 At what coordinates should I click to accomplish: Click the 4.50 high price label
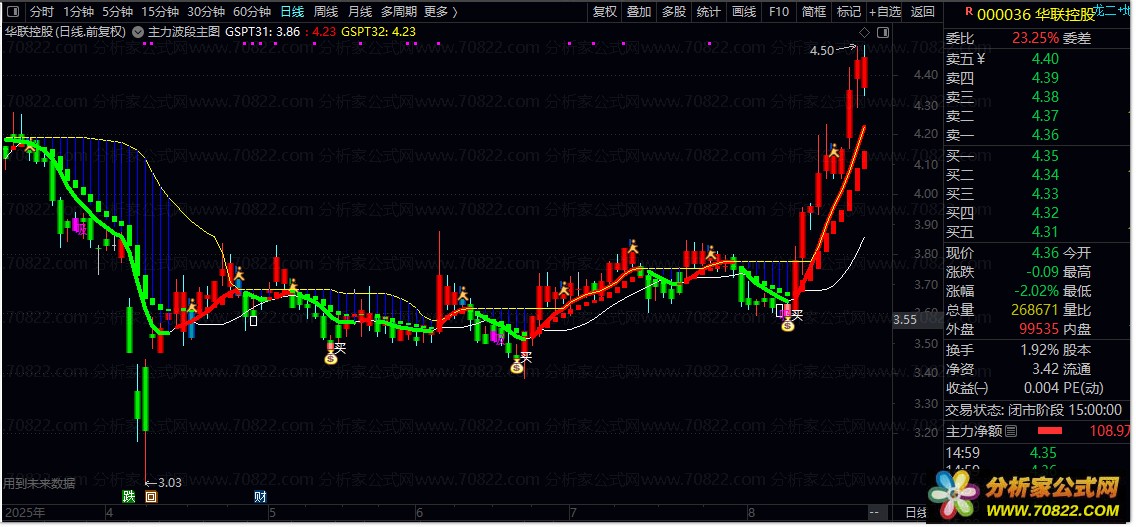coord(822,51)
